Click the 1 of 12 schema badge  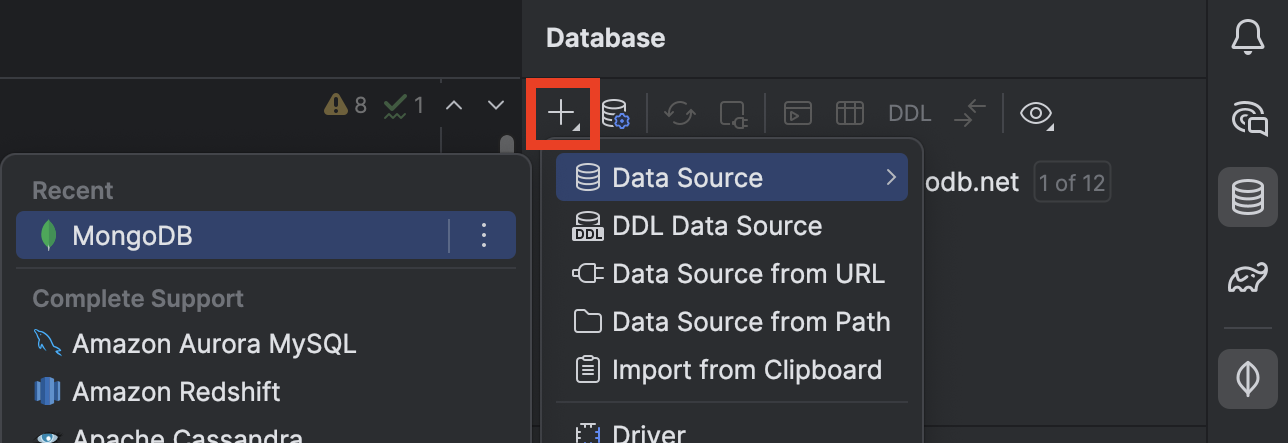1072,183
